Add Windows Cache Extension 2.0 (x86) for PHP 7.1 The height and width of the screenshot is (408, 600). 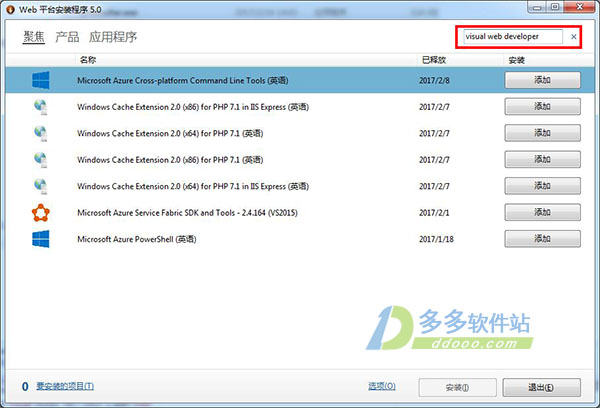coord(542,160)
